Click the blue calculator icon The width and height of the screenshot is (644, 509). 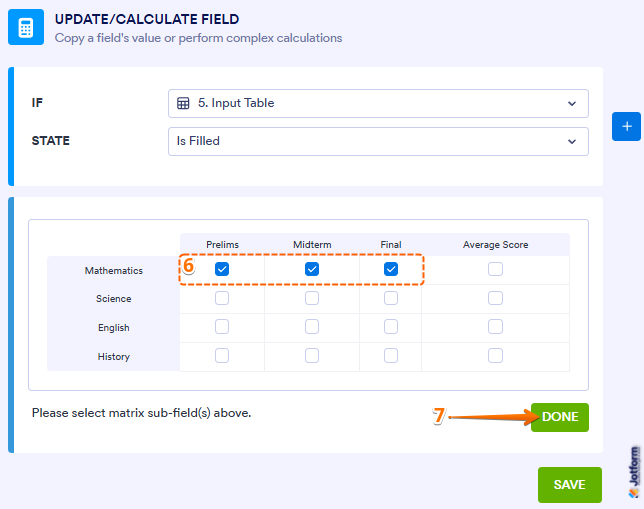point(26,27)
